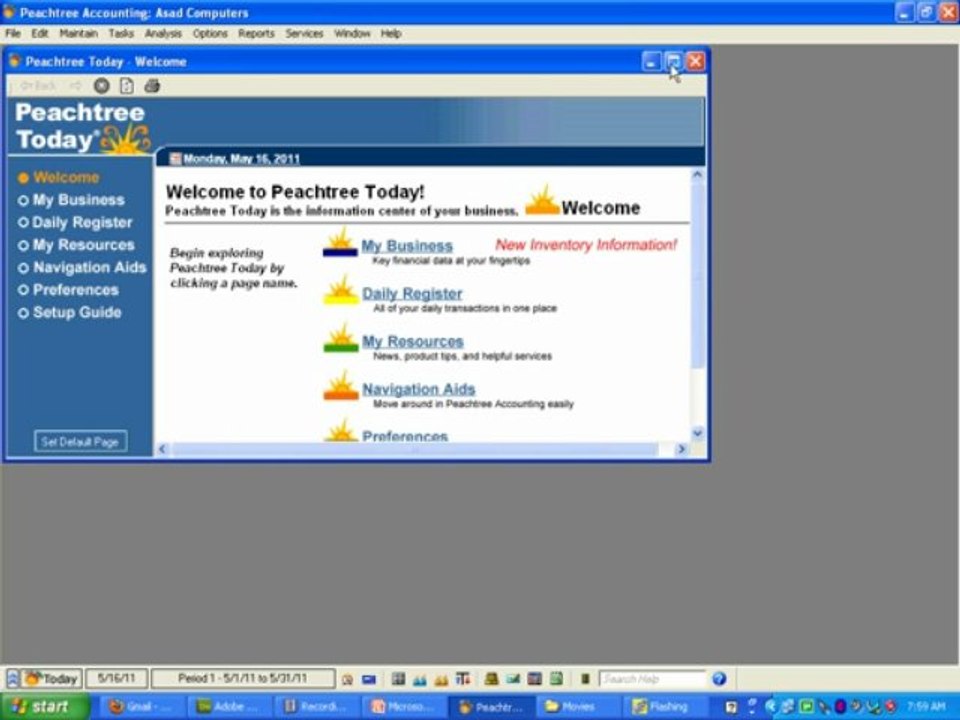Image resolution: width=960 pixels, height=720 pixels.
Task: Click the Refresh page icon in toolbar
Action: tap(127, 86)
